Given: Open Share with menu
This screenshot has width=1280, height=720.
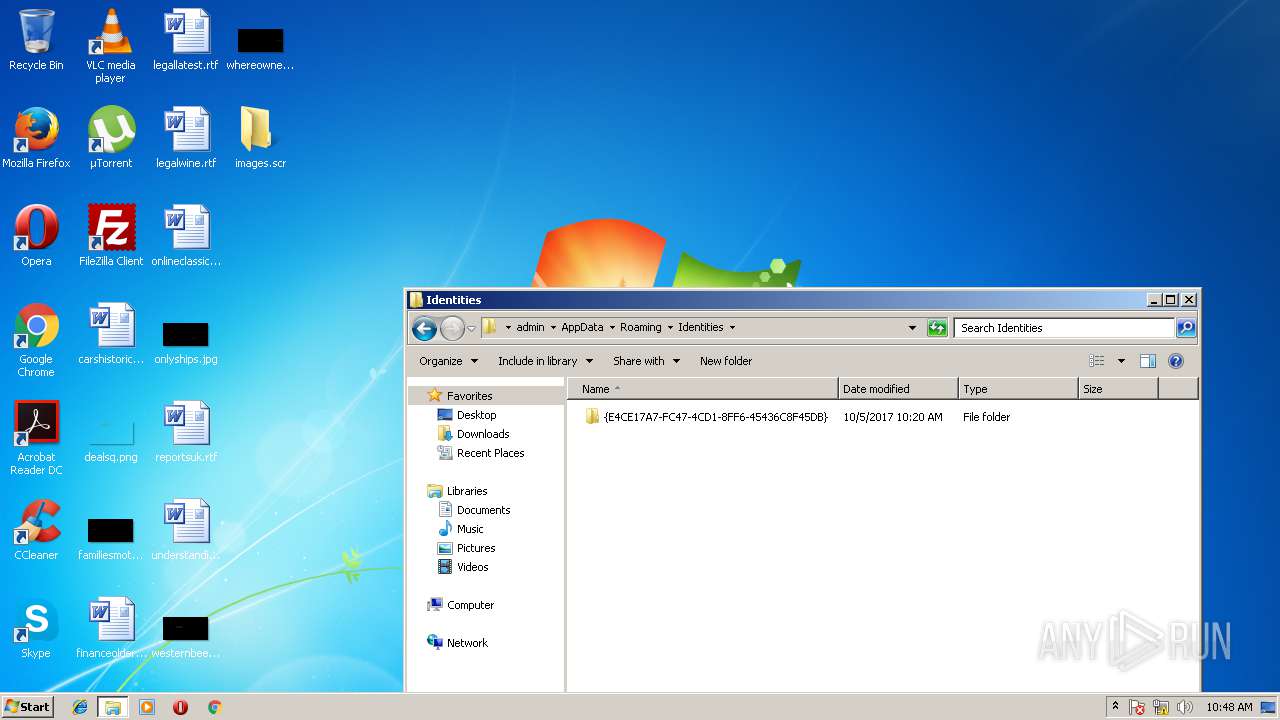Looking at the screenshot, I should [646, 361].
